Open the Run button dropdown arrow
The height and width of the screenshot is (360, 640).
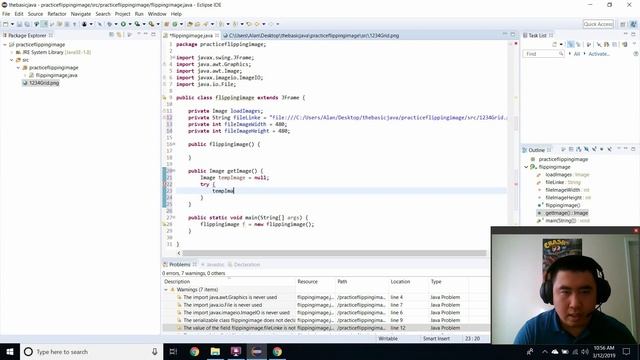click(130, 24)
